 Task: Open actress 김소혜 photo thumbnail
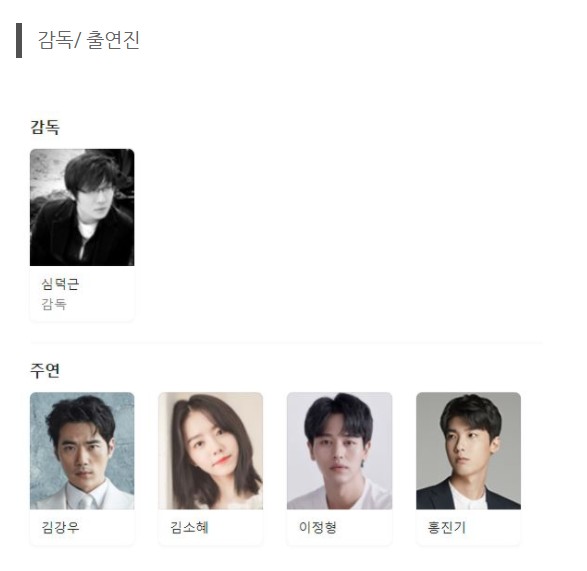click(210, 451)
